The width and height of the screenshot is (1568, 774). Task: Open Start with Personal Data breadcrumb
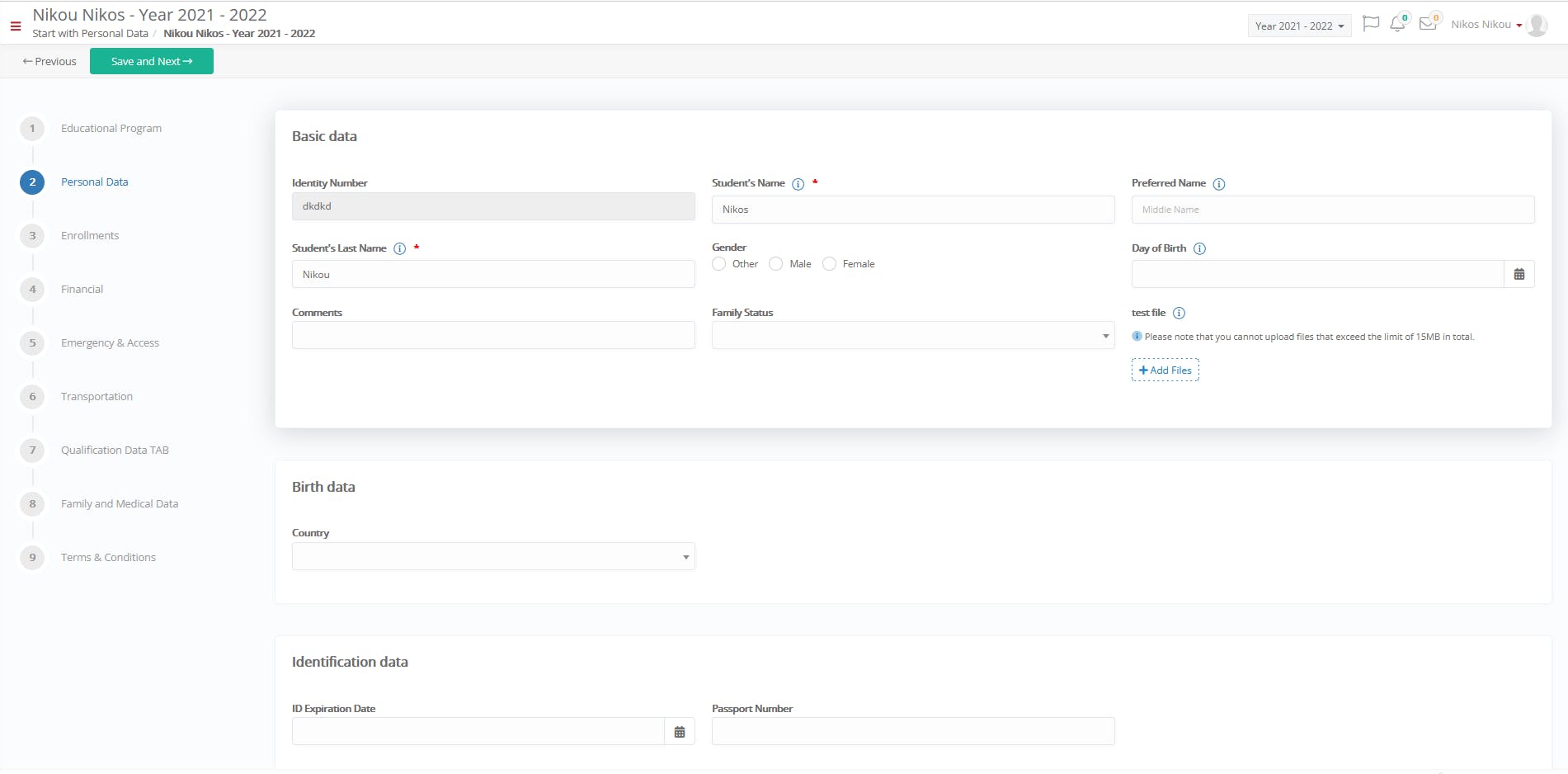coord(90,34)
